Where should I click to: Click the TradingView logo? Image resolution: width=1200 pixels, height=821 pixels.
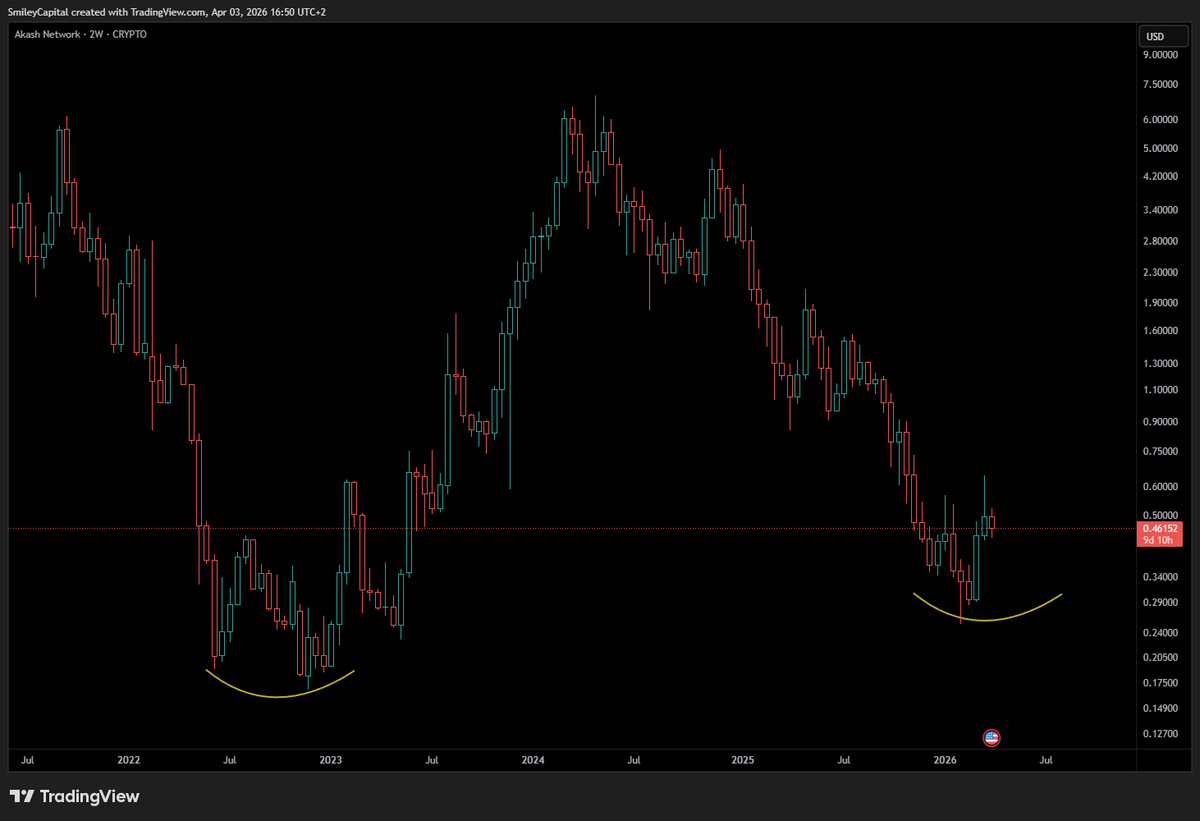(75, 797)
